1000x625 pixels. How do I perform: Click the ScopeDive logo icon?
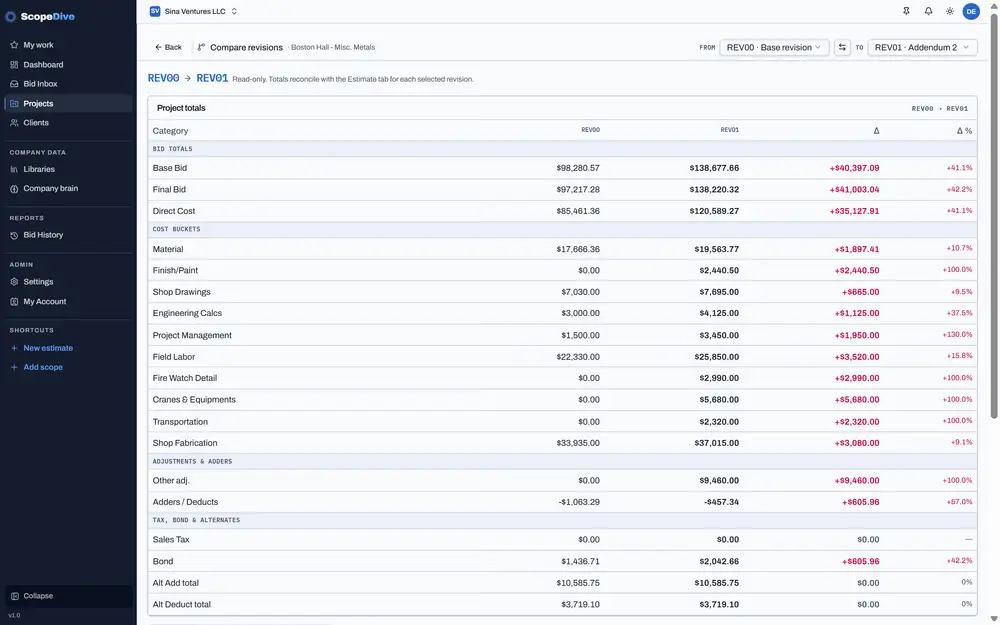[11, 17]
